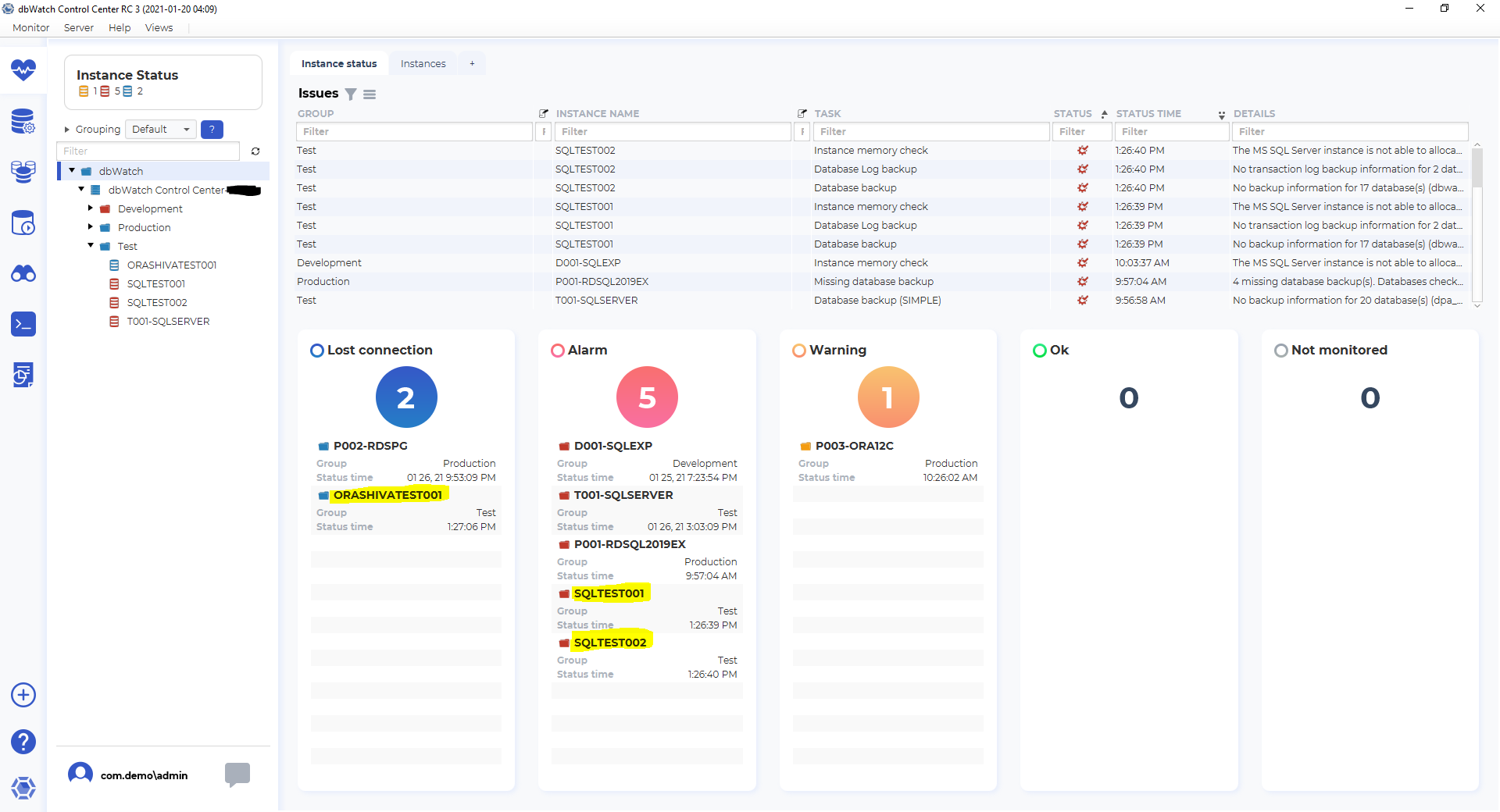
Task: Open the Grouping Default dropdown
Action: coord(161,130)
